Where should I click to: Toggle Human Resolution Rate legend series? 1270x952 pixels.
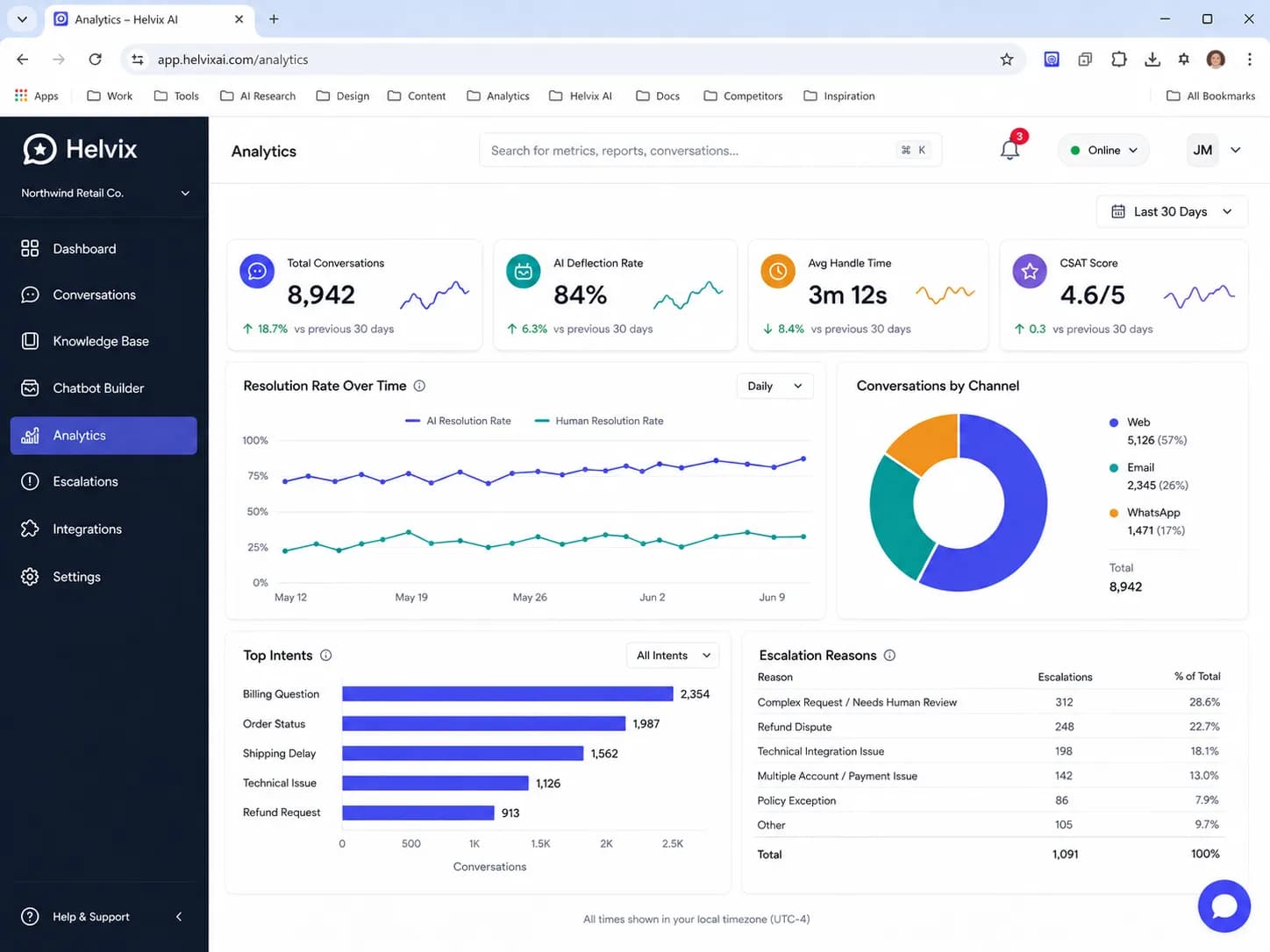(599, 421)
